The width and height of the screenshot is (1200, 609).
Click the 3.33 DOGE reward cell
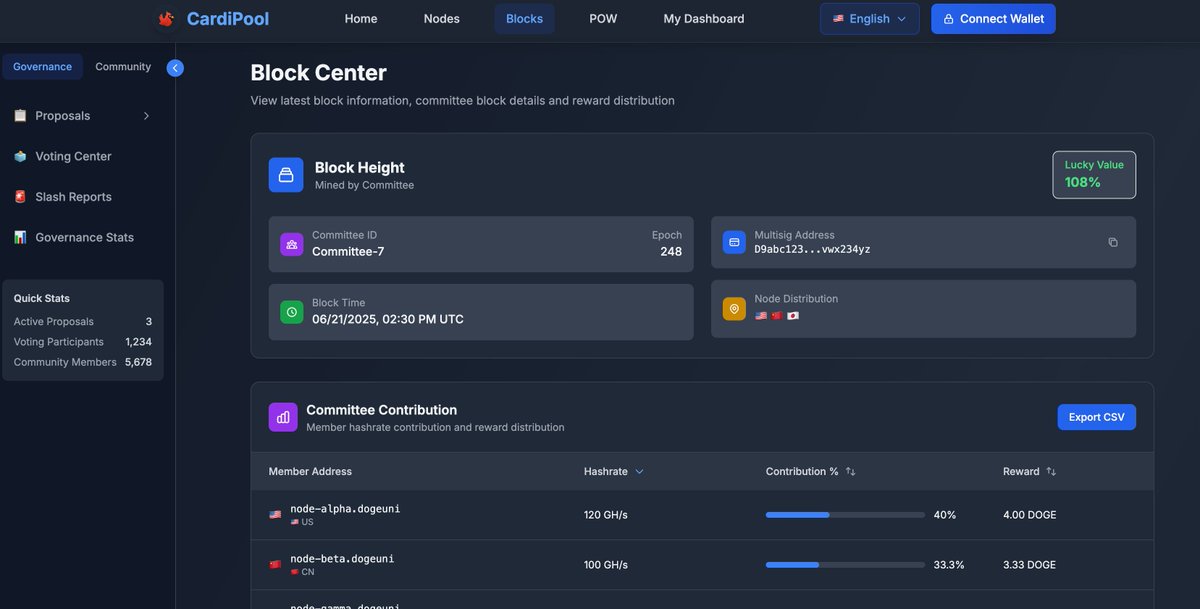[x=1030, y=565]
